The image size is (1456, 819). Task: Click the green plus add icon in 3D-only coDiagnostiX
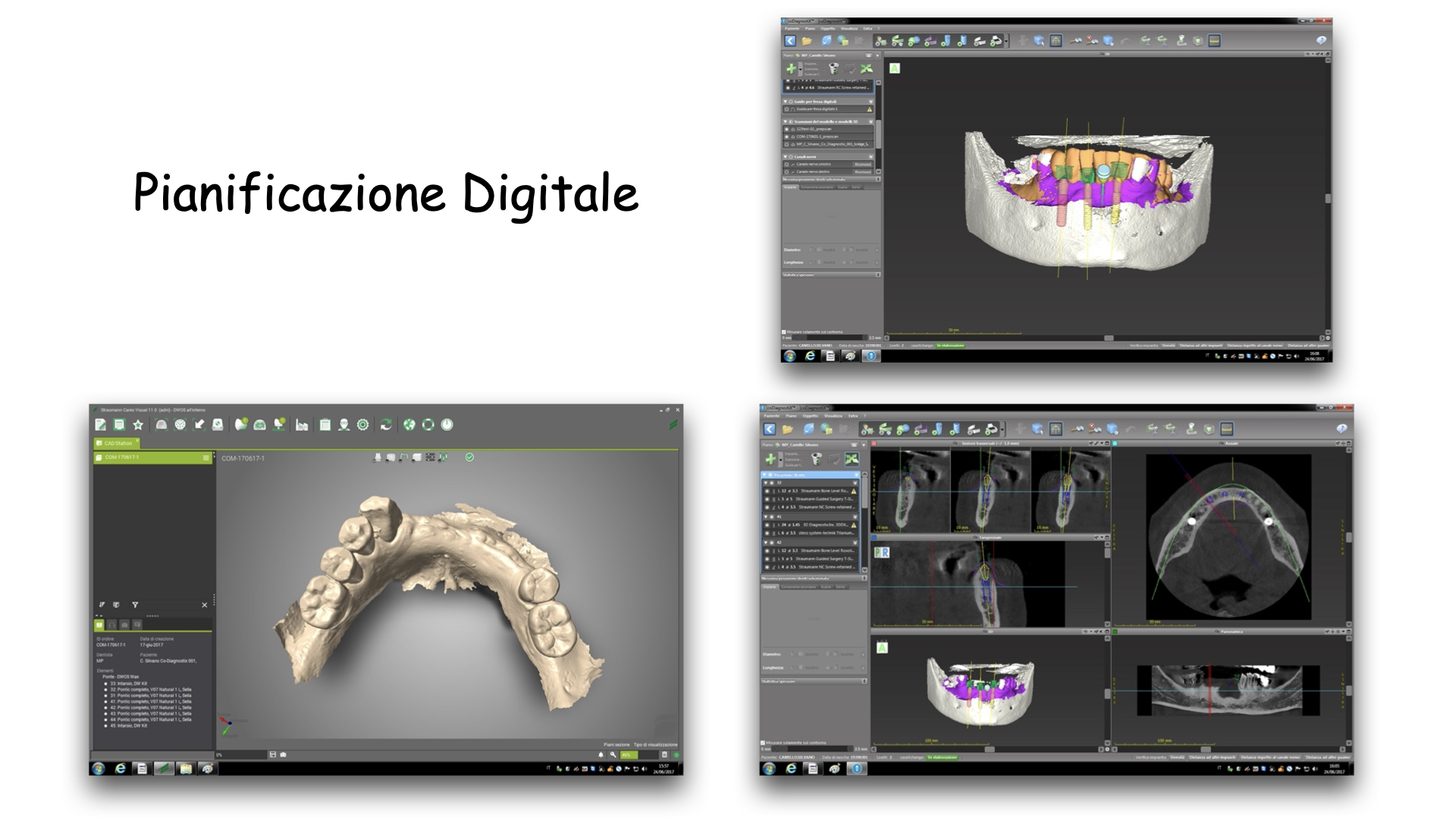coord(791,68)
